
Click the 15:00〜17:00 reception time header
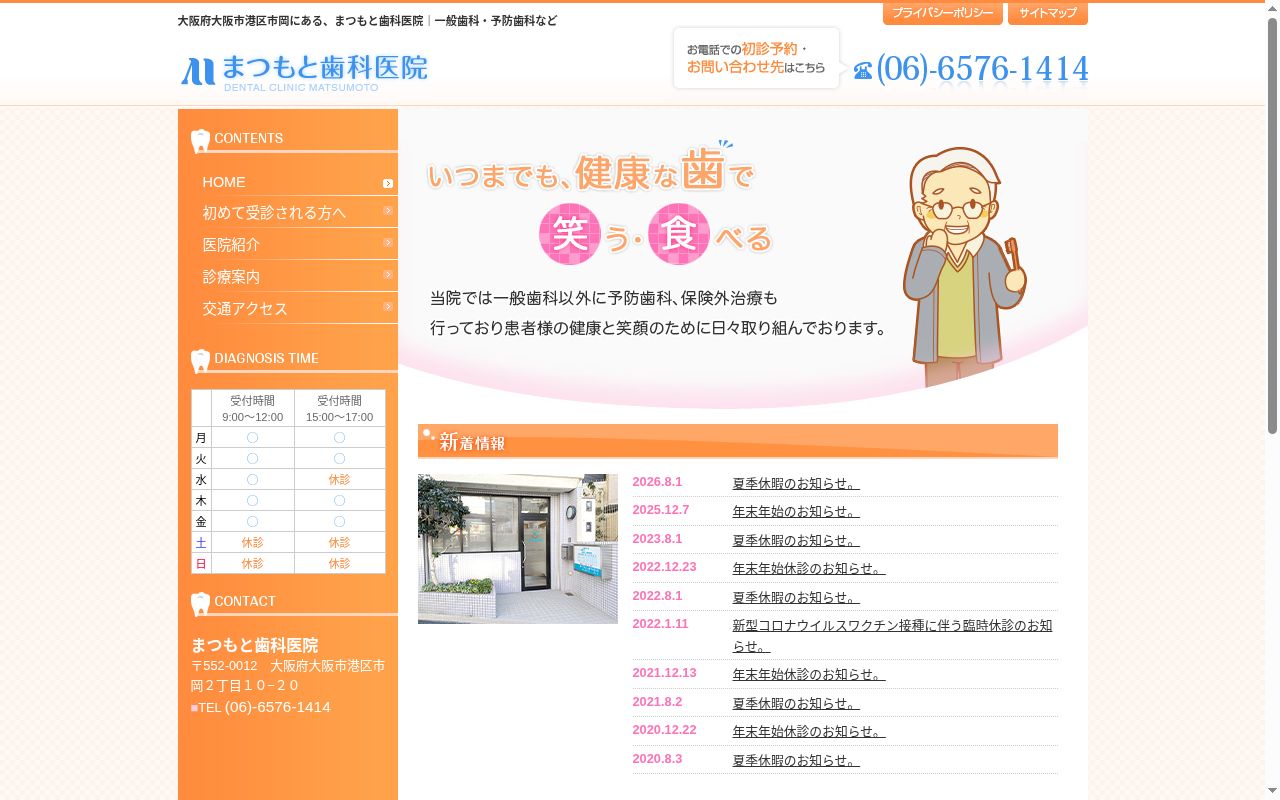coord(340,409)
